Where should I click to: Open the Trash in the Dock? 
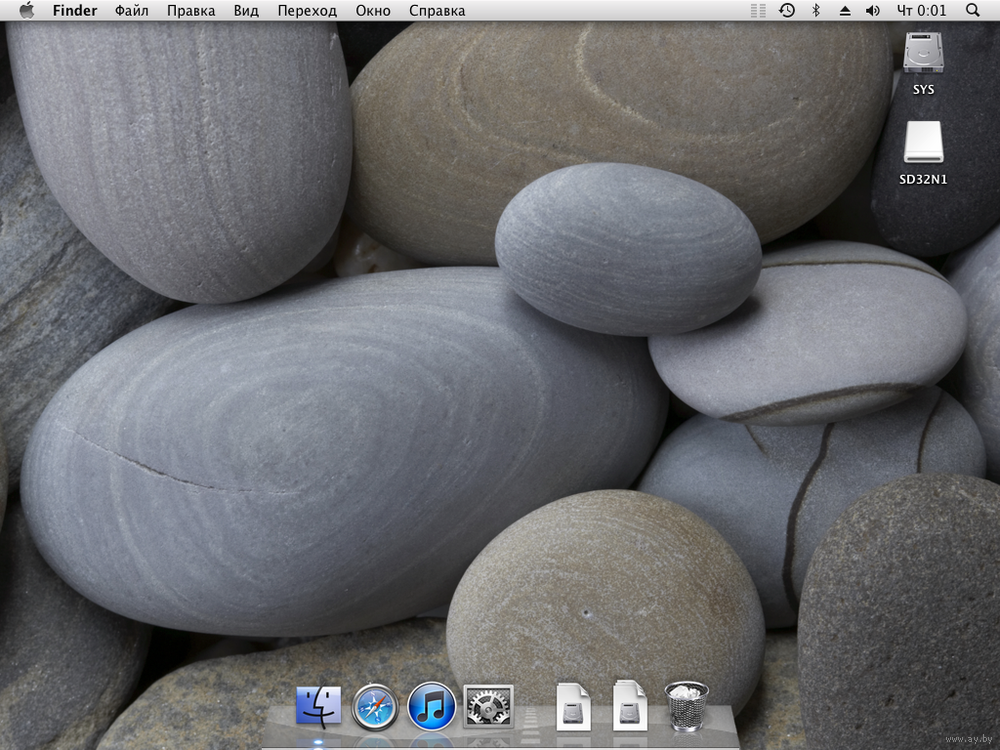click(686, 706)
